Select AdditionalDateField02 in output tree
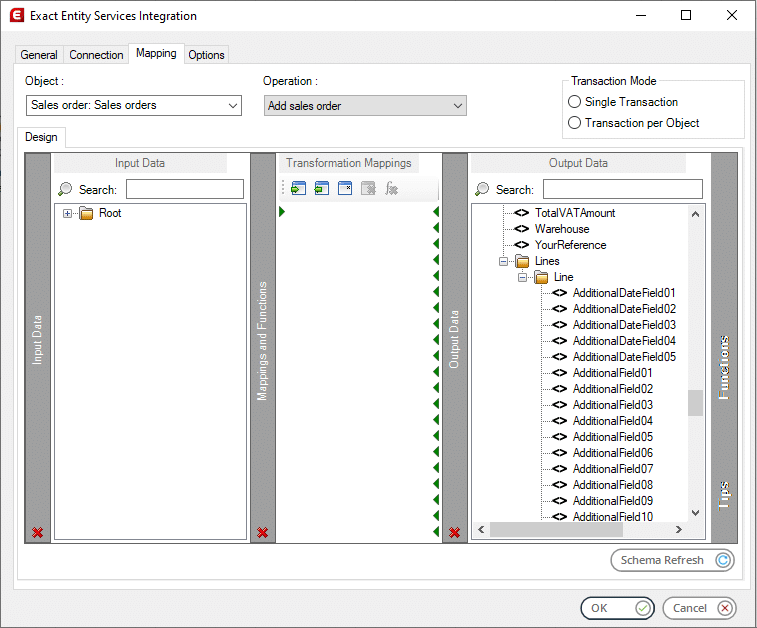 coord(624,309)
